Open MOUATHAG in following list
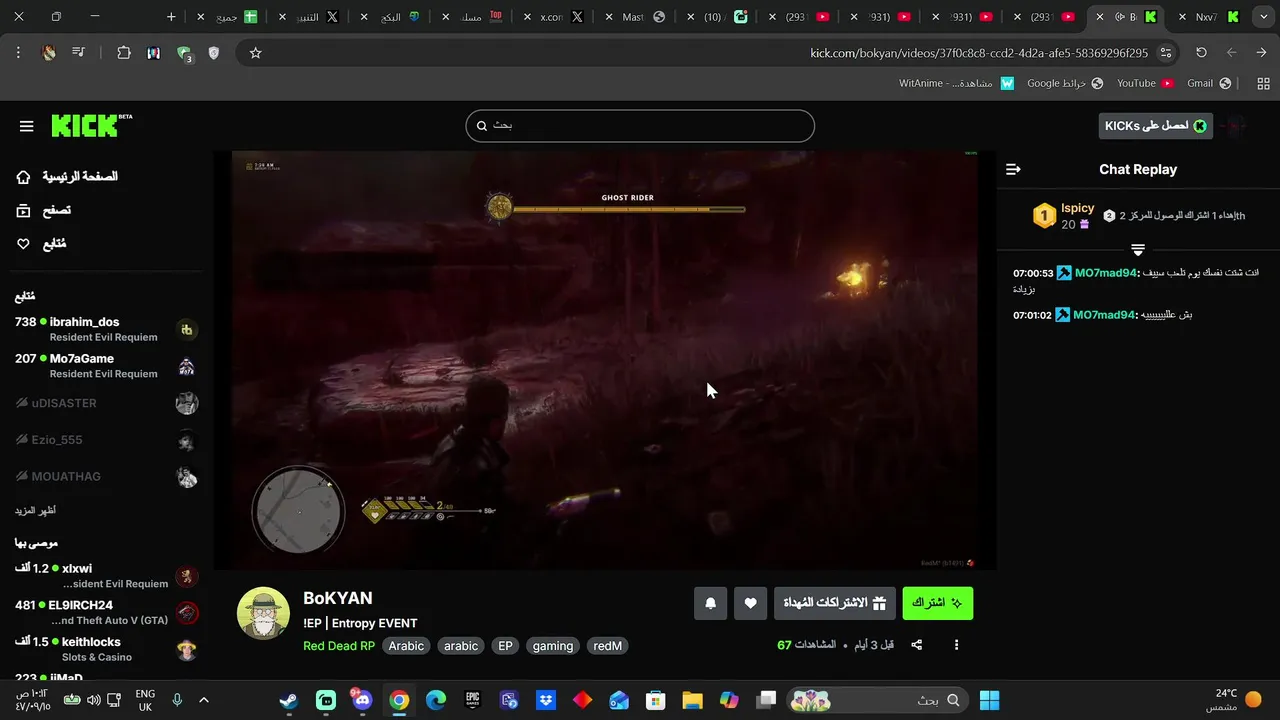The image size is (1280, 720). 106,477
